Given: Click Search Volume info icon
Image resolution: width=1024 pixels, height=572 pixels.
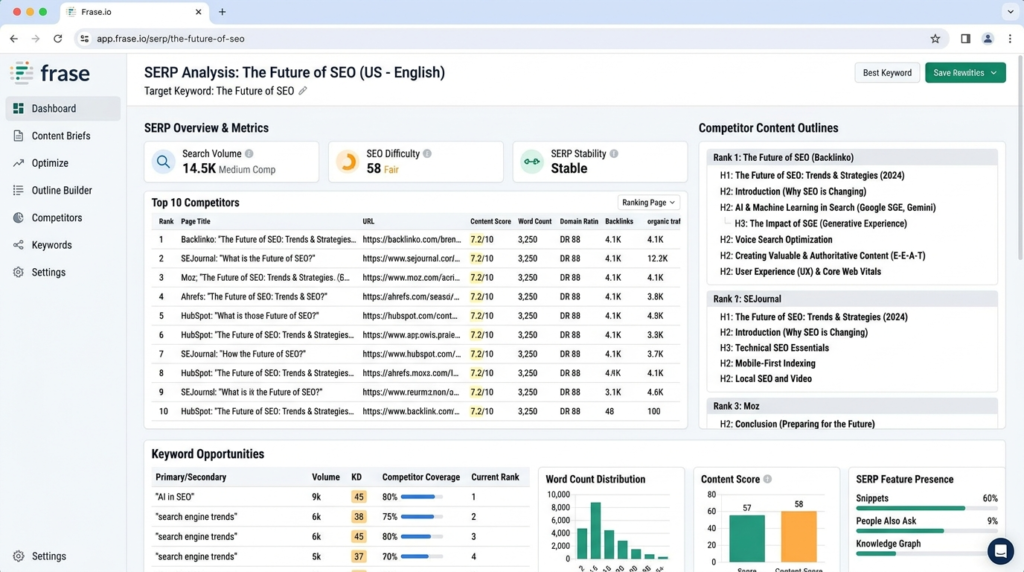Looking at the screenshot, I should [249, 153].
